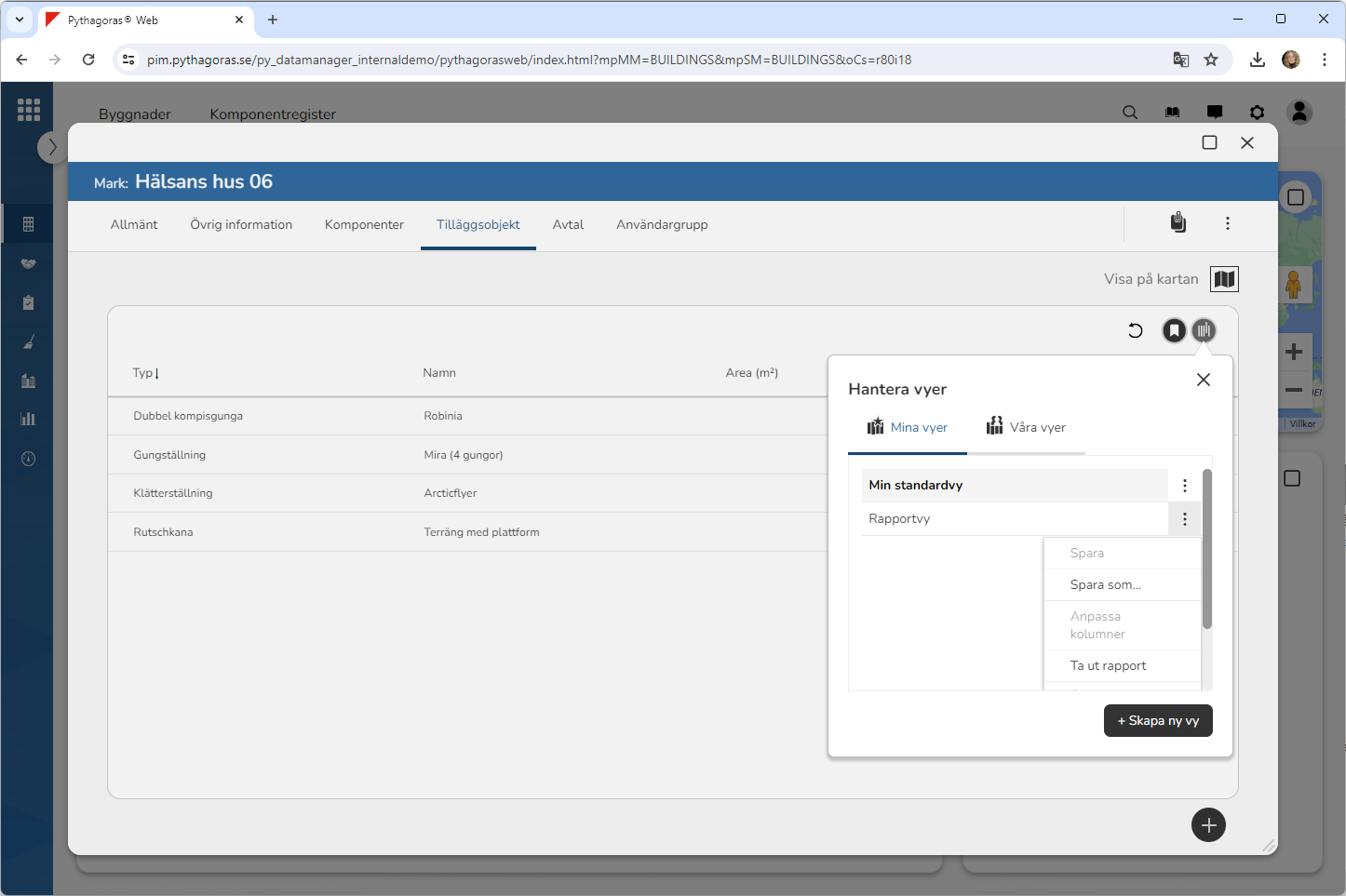Open the app grid launcher icon
The width and height of the screenshot is (1346, 896).
pyautogui.click(x=28, y=110)
